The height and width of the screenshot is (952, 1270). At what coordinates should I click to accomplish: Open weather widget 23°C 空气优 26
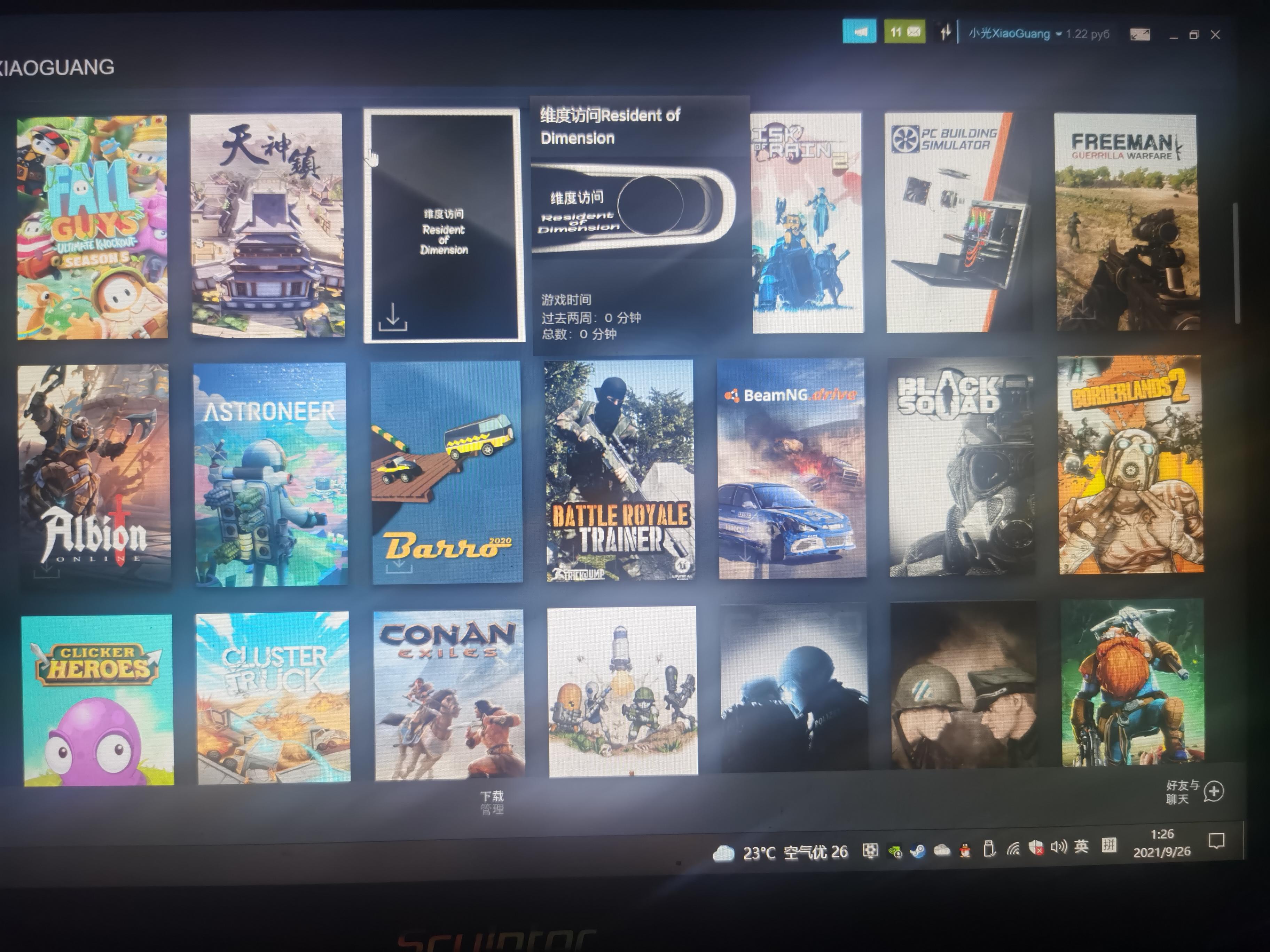pos(780,853)
